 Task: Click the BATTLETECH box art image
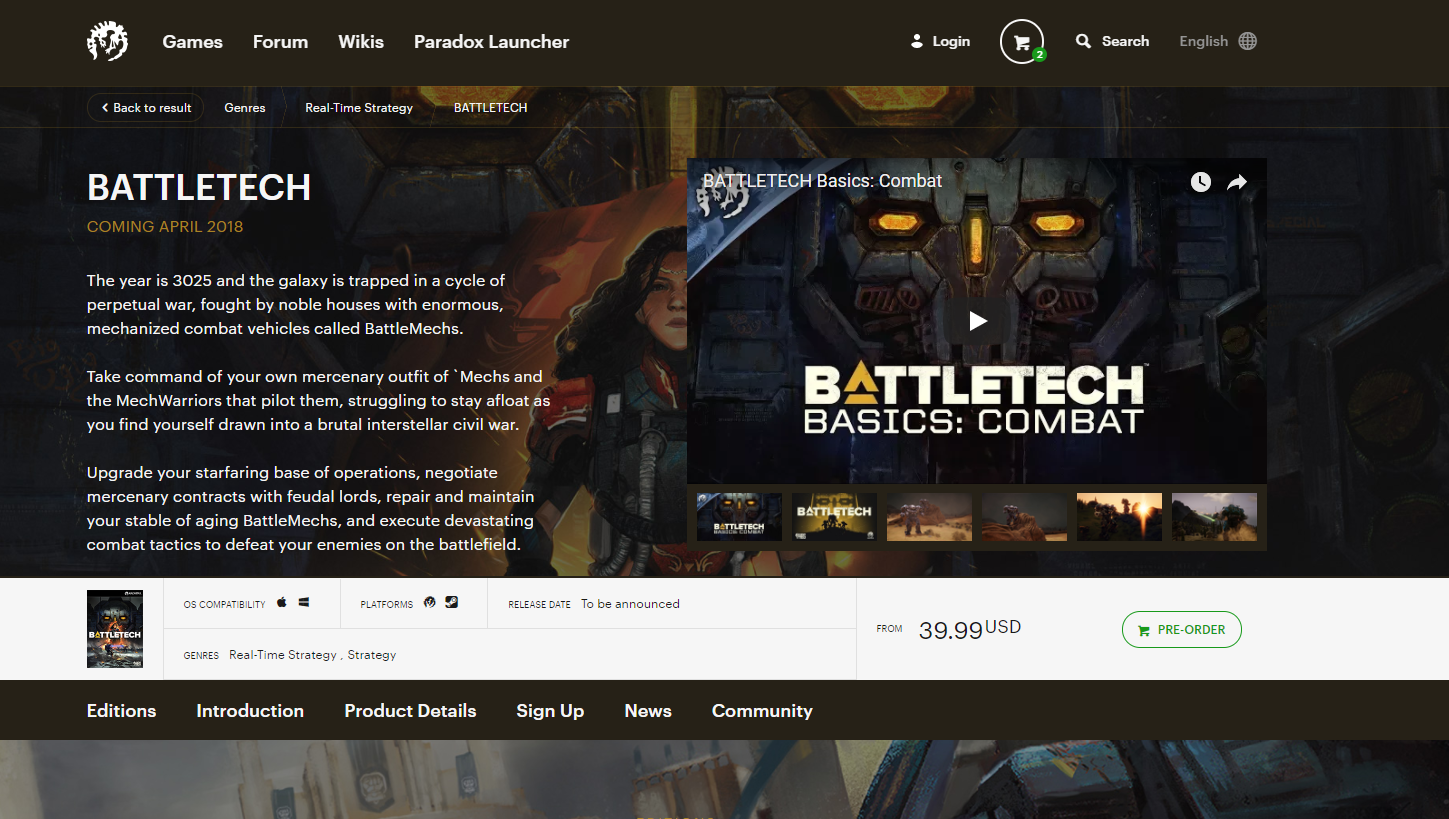[115, 629]
